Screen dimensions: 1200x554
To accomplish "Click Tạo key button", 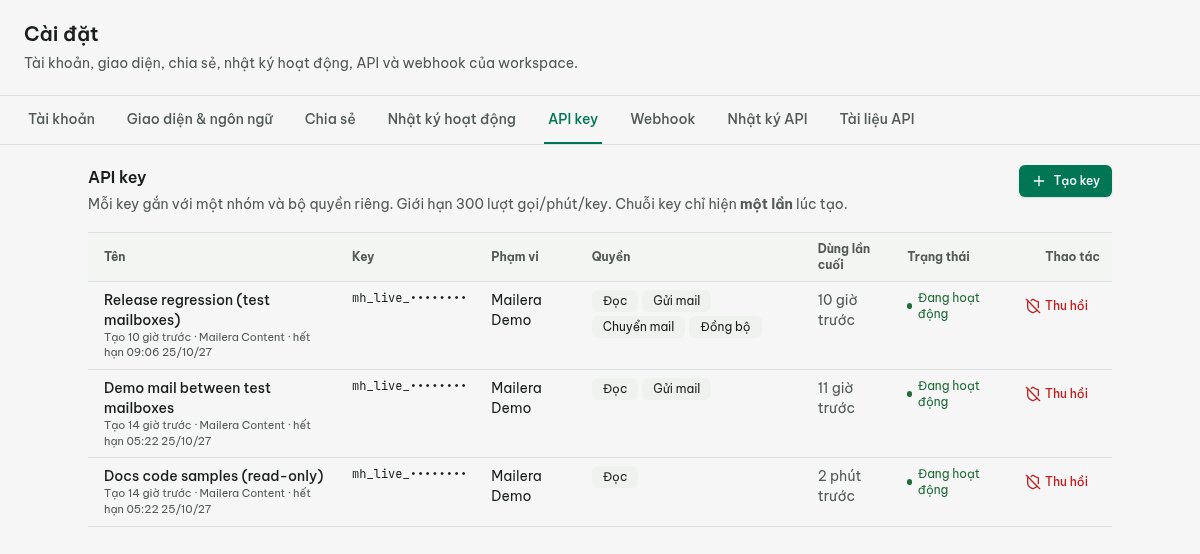I will [x=1065, y=181].
